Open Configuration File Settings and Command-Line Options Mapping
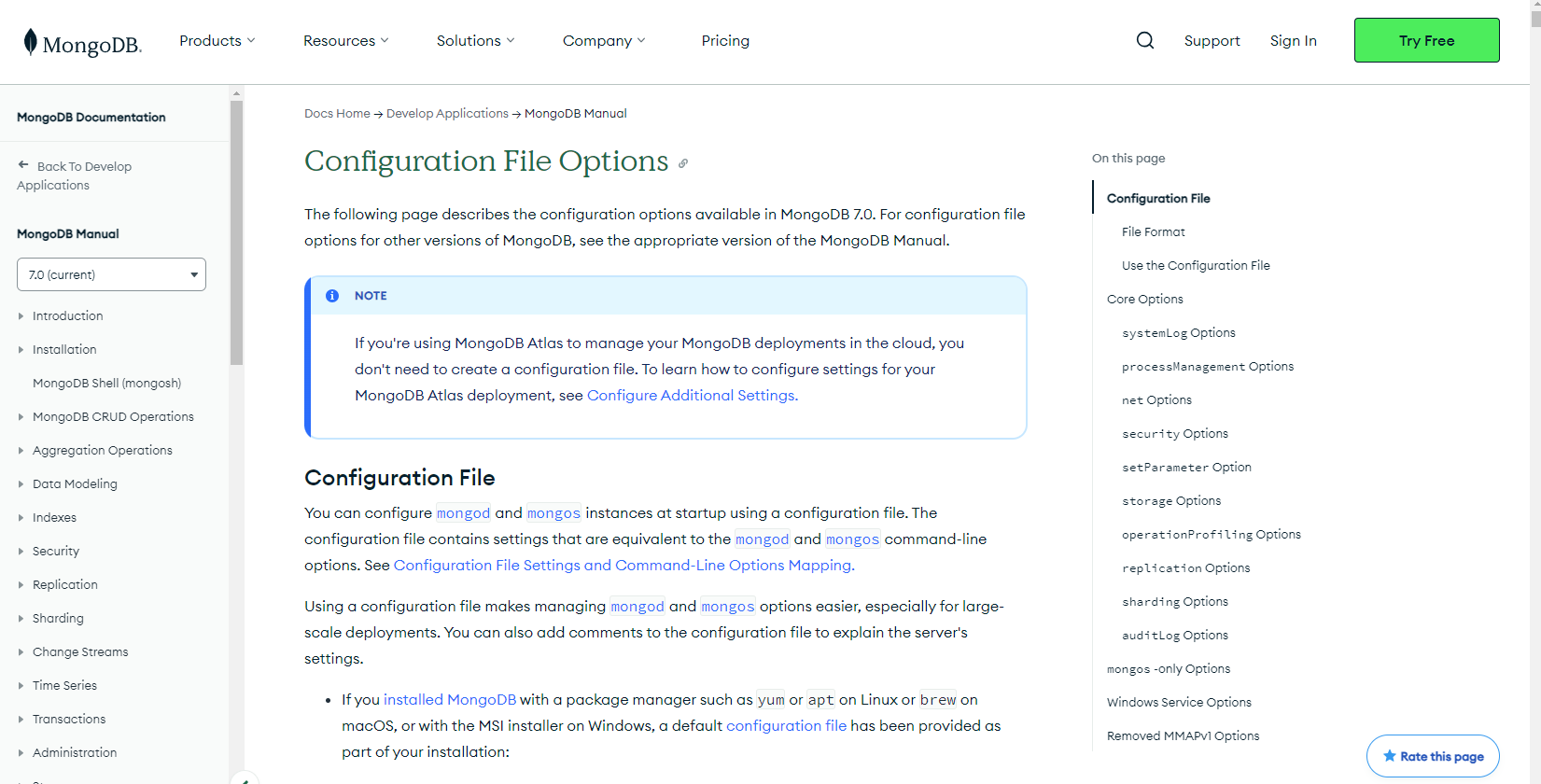1541x784 pixels. click(623, 566)
